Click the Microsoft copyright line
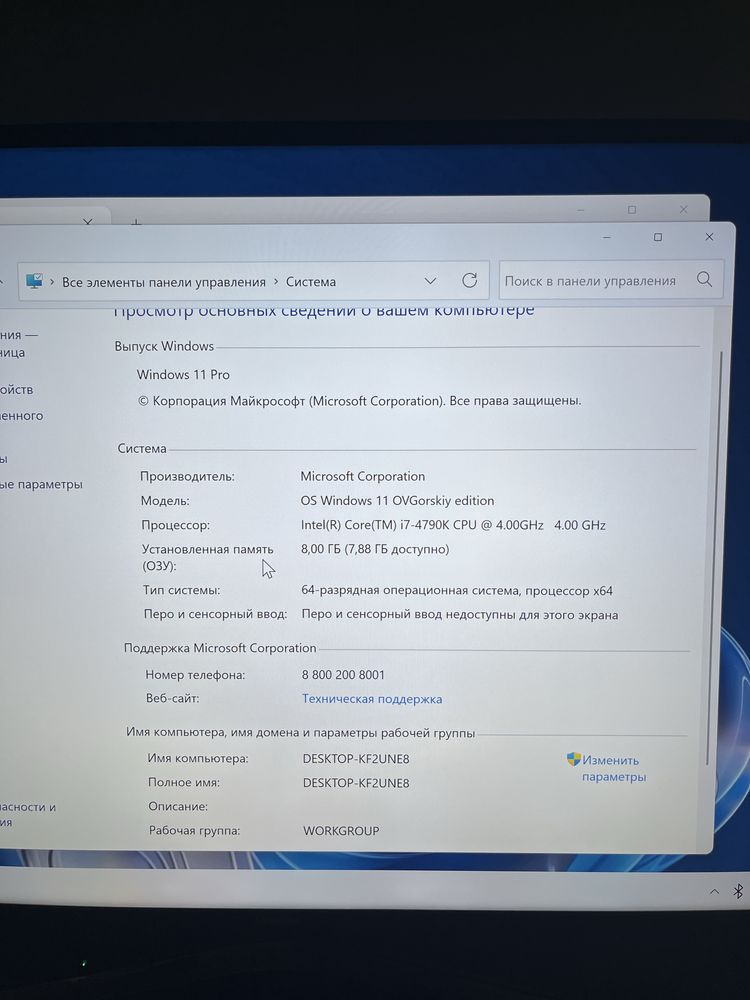The width and height of the screenshot is (750, 1000). pyautogui.click(x=360, y=401)
